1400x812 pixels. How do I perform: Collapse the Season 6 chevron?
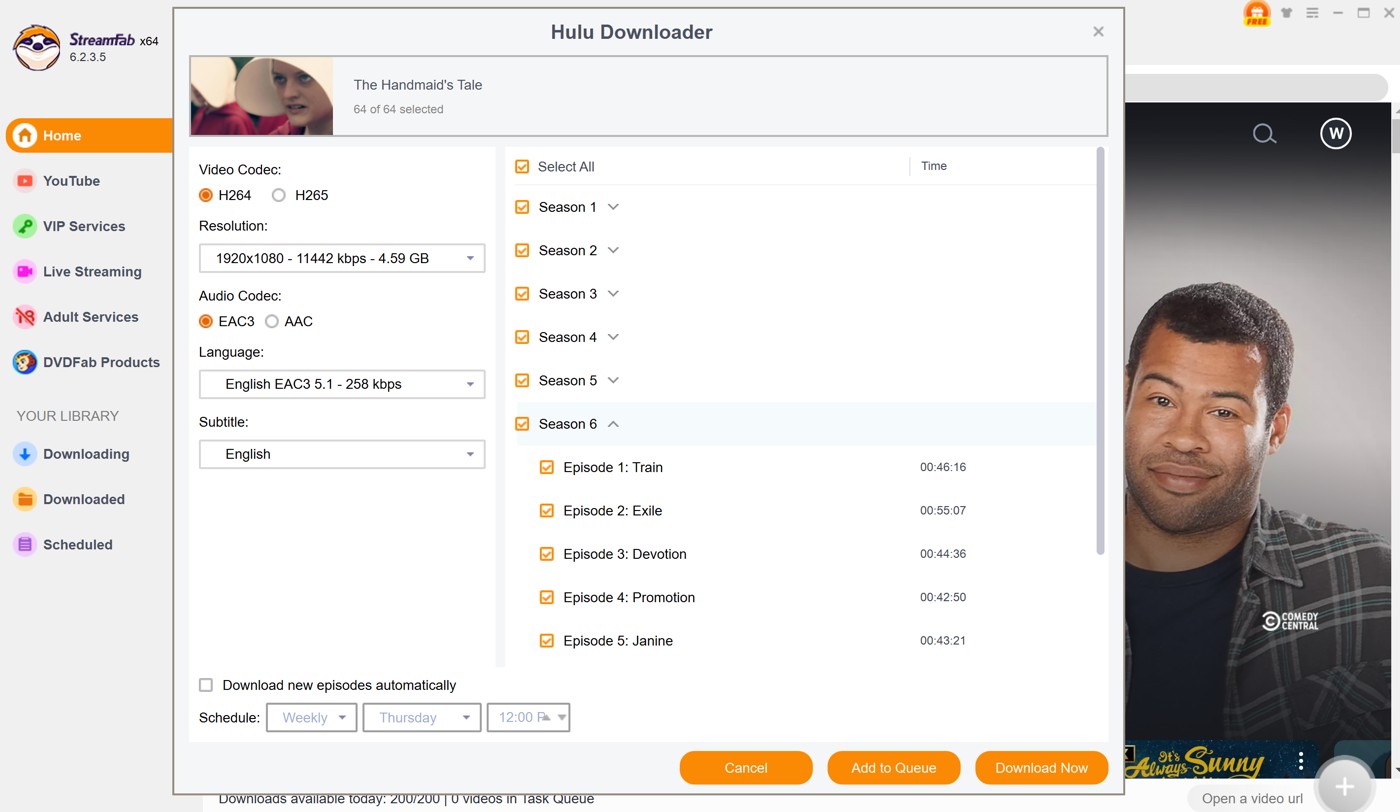click(614, 424)
